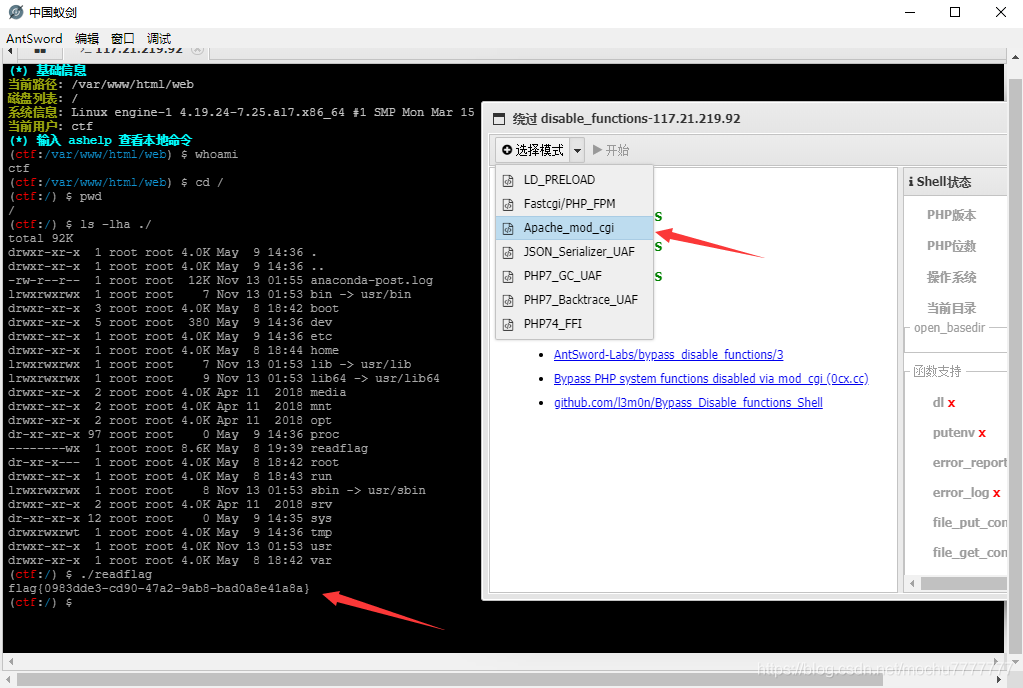Click the info icon beside Shell状态
This screenshot has width=1023, height=688.
click(x=911, y=182)
